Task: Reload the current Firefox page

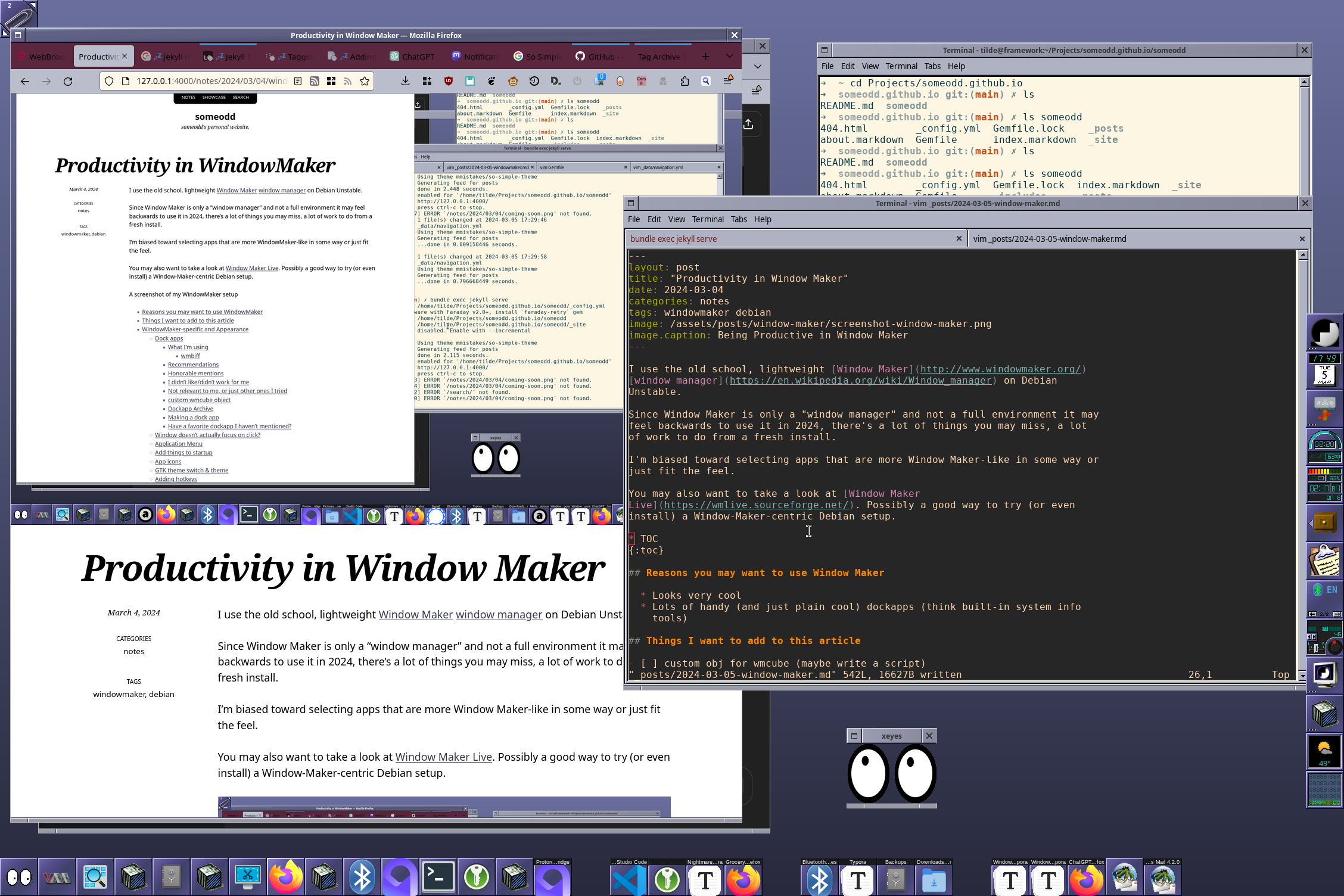Action: (x=68, y=81)
